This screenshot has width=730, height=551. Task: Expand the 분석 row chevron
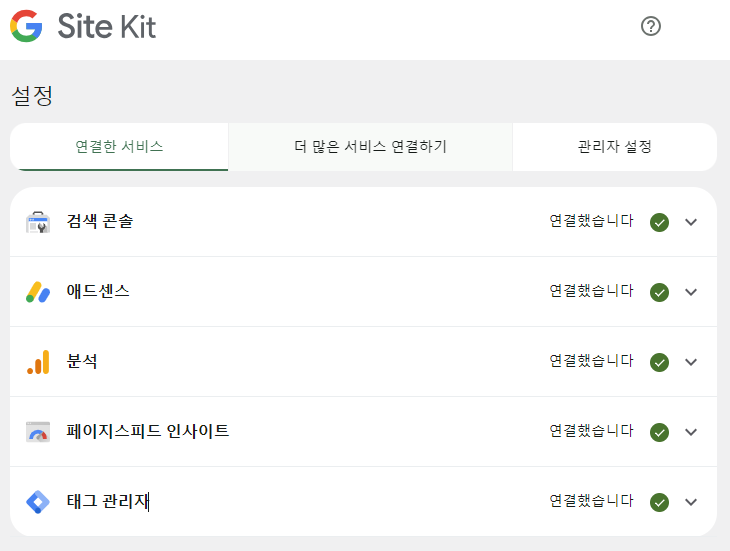(x=691, y=362)
